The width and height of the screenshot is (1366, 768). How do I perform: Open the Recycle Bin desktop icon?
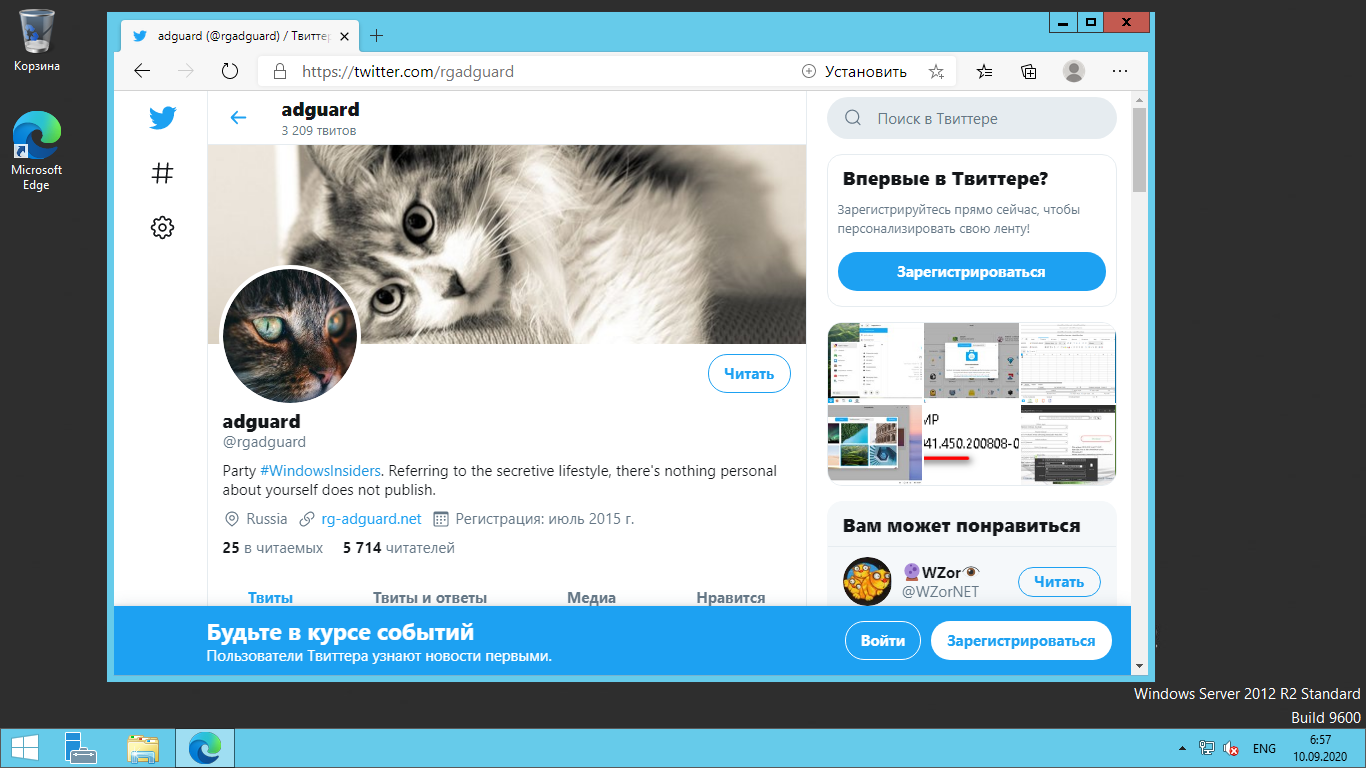pos(37,40)
